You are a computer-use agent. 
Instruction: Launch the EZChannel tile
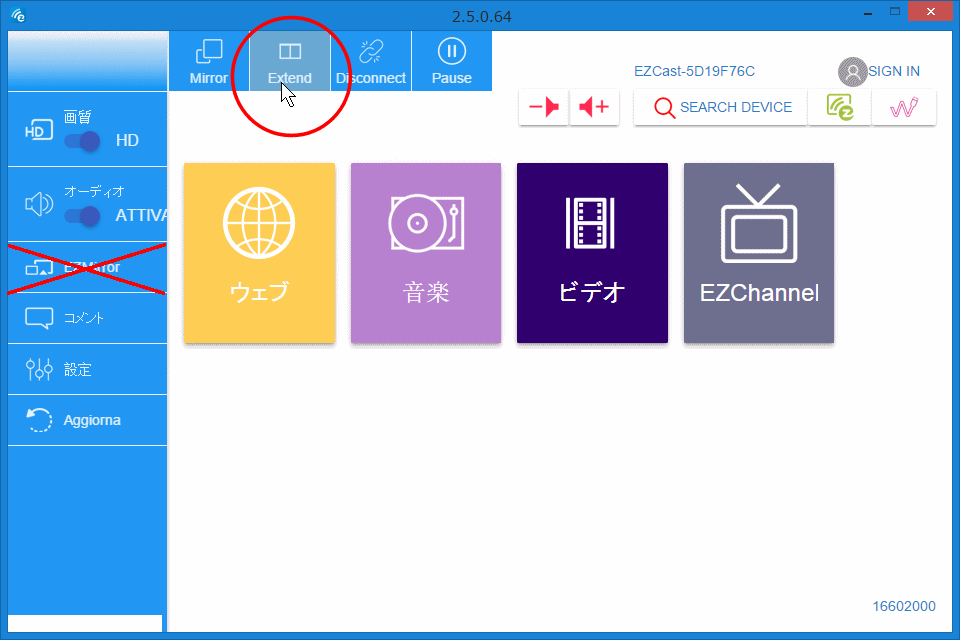pyautogui.click(x=758, y=253)
